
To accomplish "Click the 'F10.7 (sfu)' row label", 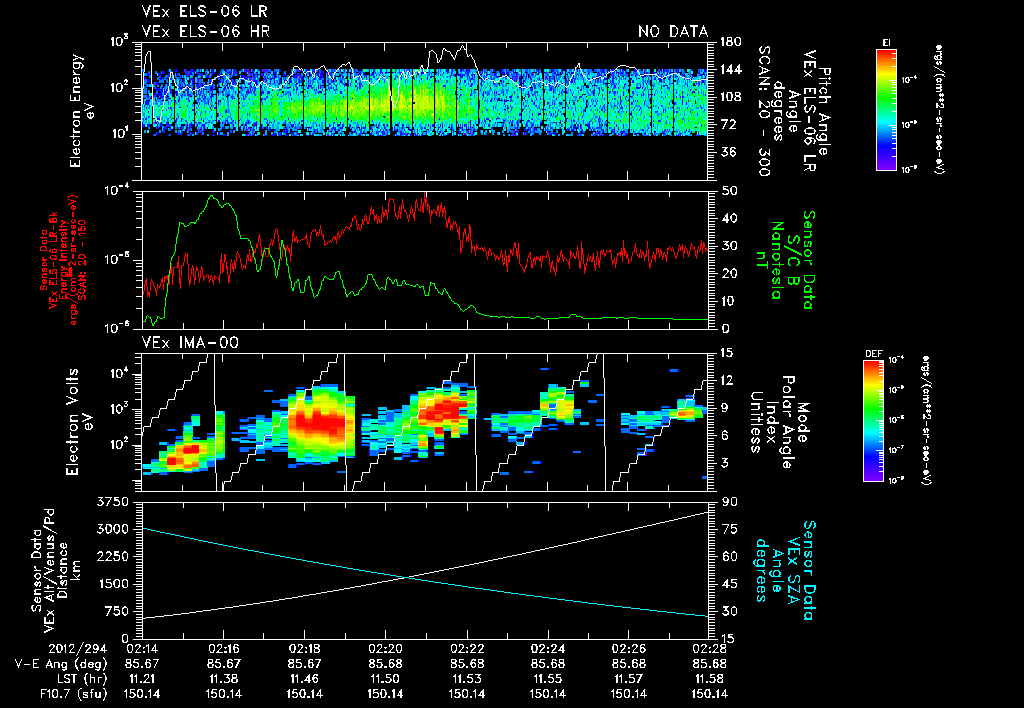I will 72,694.
